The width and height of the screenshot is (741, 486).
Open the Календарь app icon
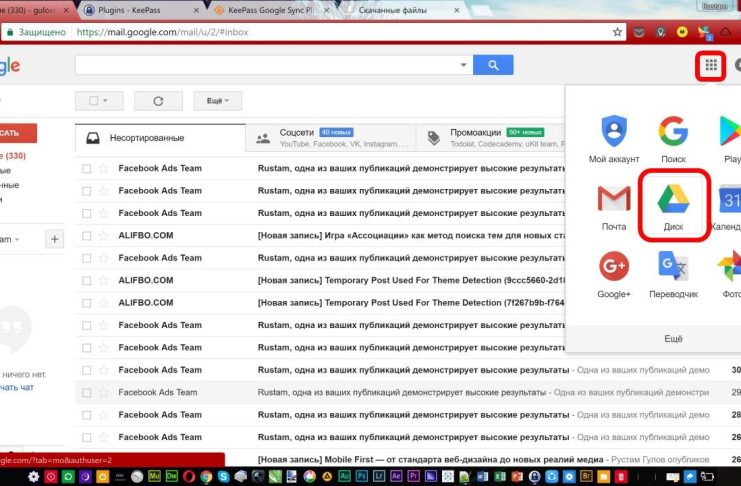(729, 207)
